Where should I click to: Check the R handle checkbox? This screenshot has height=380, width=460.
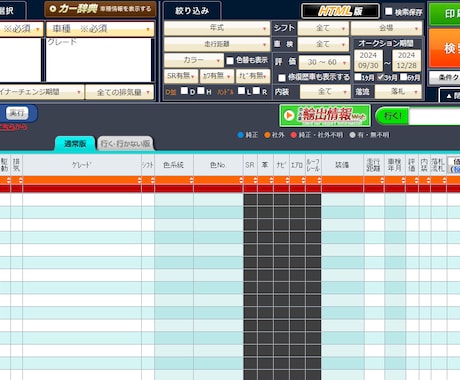pyautogui.click(x=256, y=91)
